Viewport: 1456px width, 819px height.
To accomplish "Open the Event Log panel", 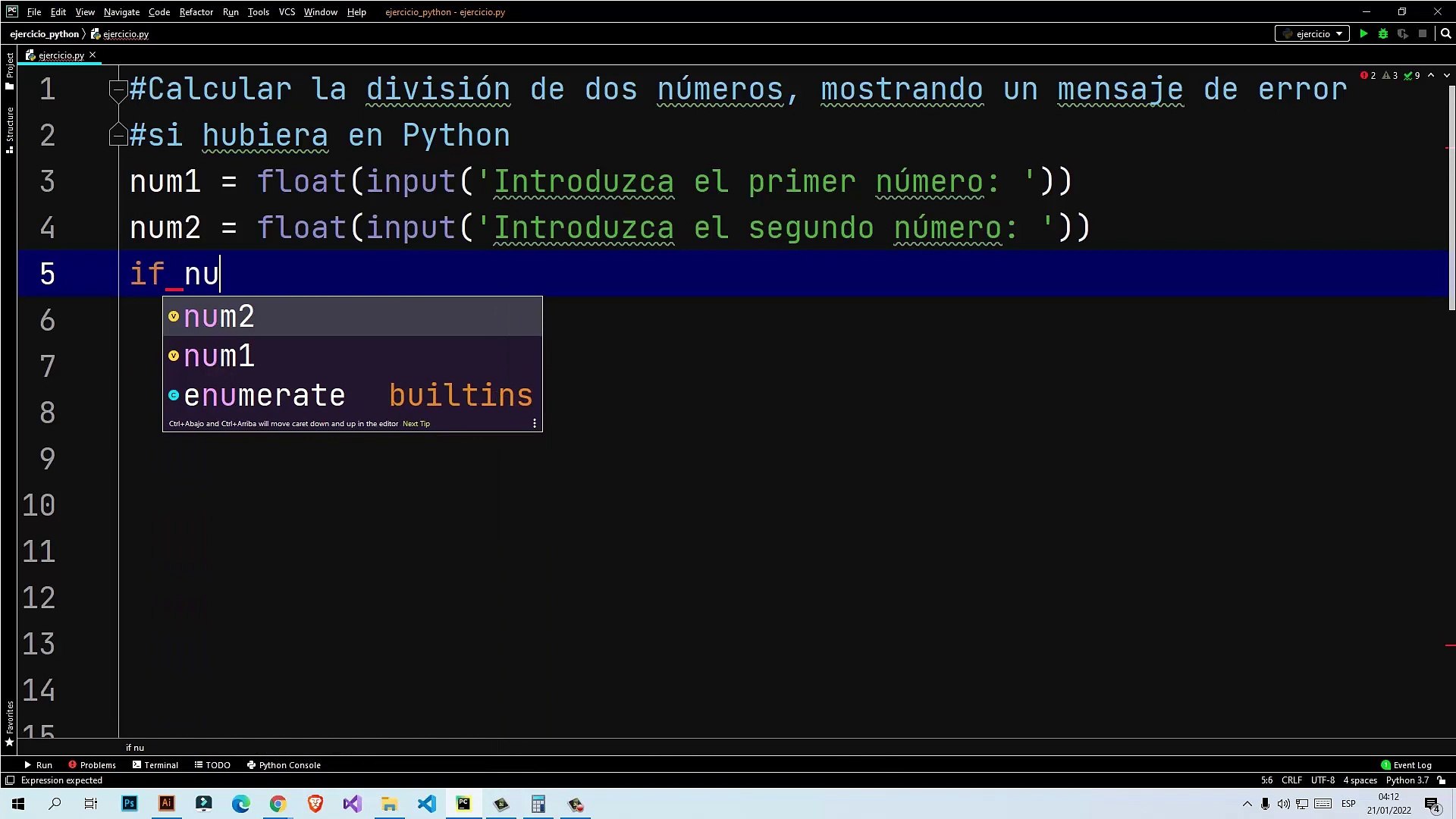I will click(x=1407, y=765).
